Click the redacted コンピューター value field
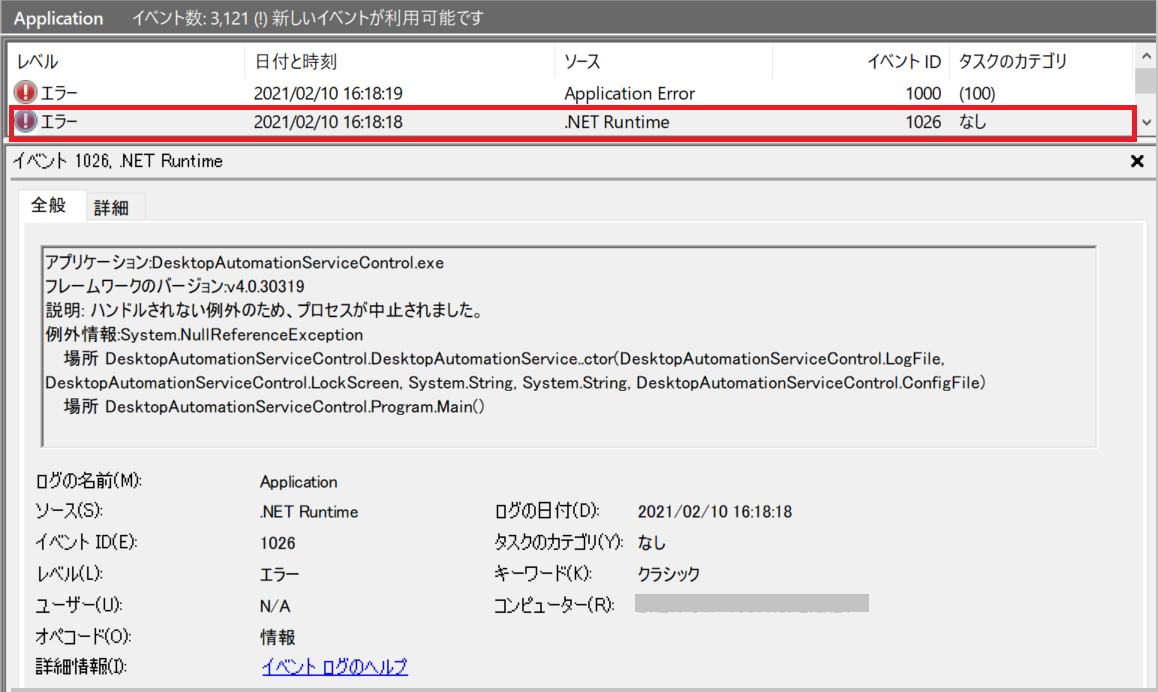 (x=752, y=603)
